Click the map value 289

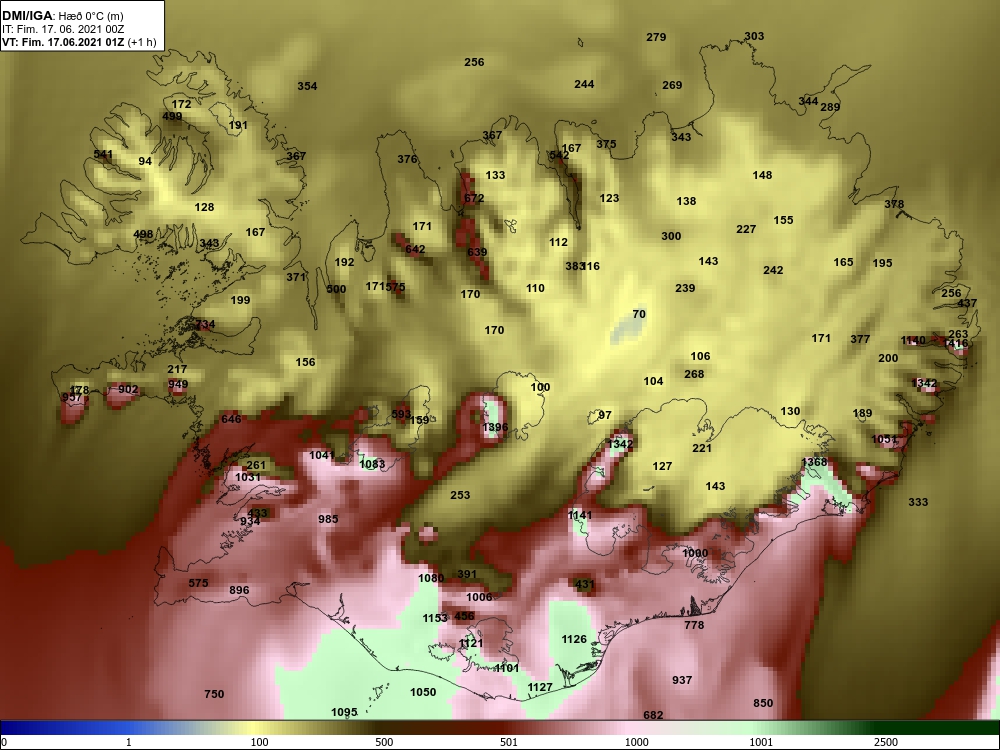(830, 107)
